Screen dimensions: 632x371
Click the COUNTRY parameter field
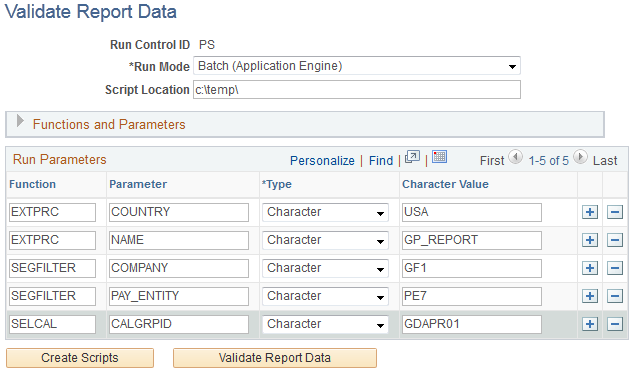pyautogui.click(x=179, y=213)
